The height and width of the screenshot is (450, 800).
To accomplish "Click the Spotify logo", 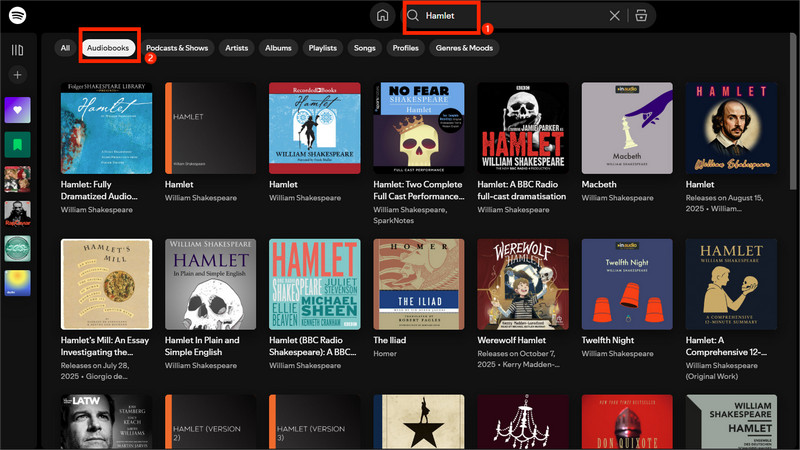I will point(17,15).
